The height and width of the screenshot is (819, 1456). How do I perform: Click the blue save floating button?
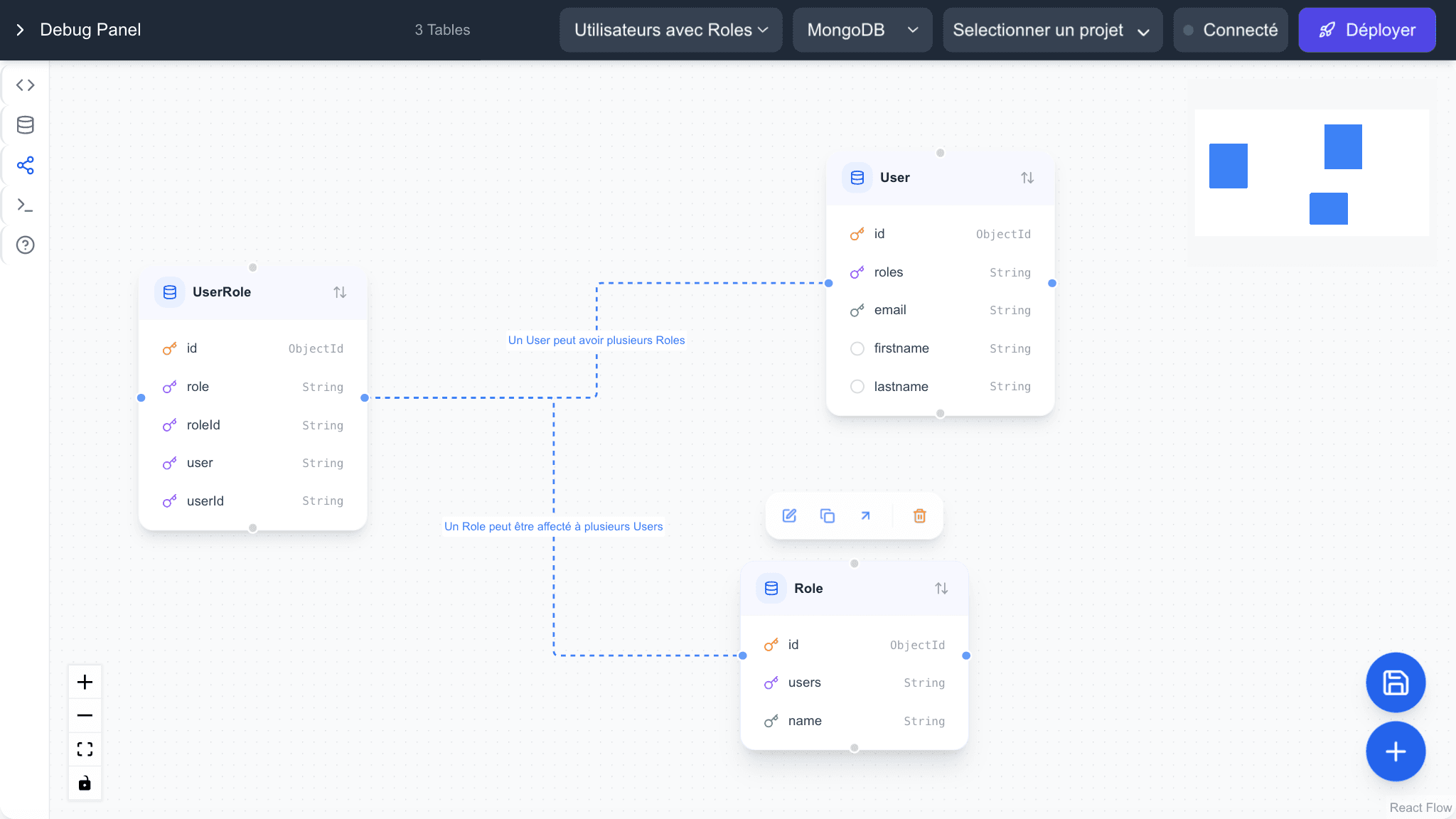[1395, 682]
